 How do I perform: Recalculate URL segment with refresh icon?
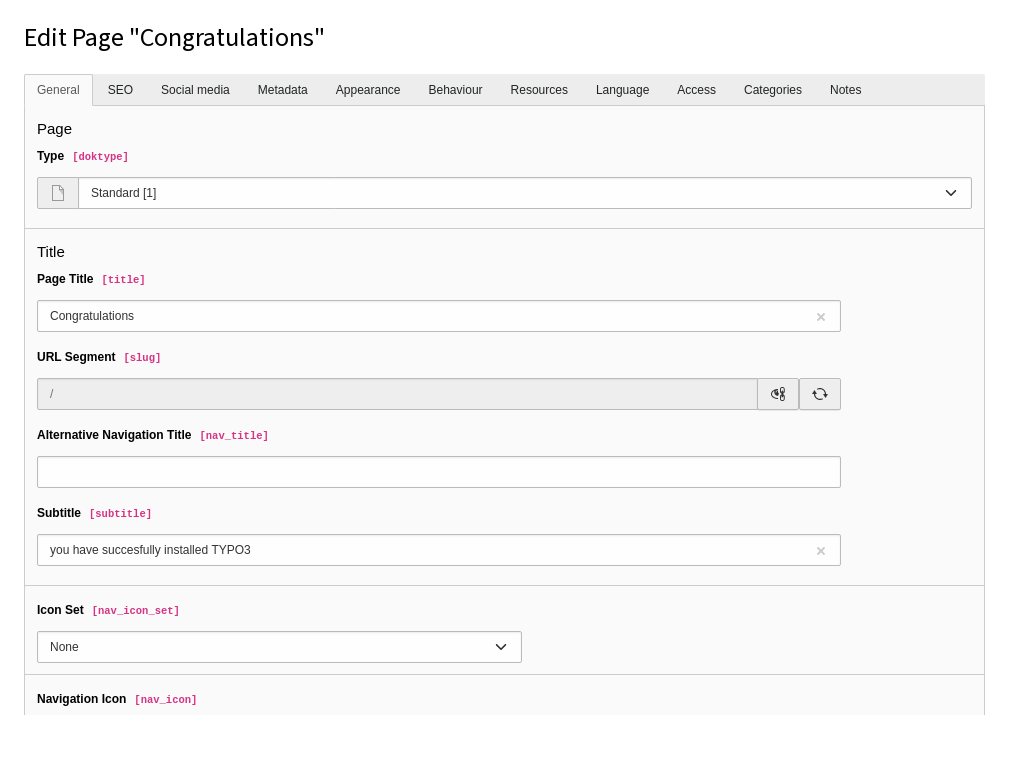tap(820, 394)
